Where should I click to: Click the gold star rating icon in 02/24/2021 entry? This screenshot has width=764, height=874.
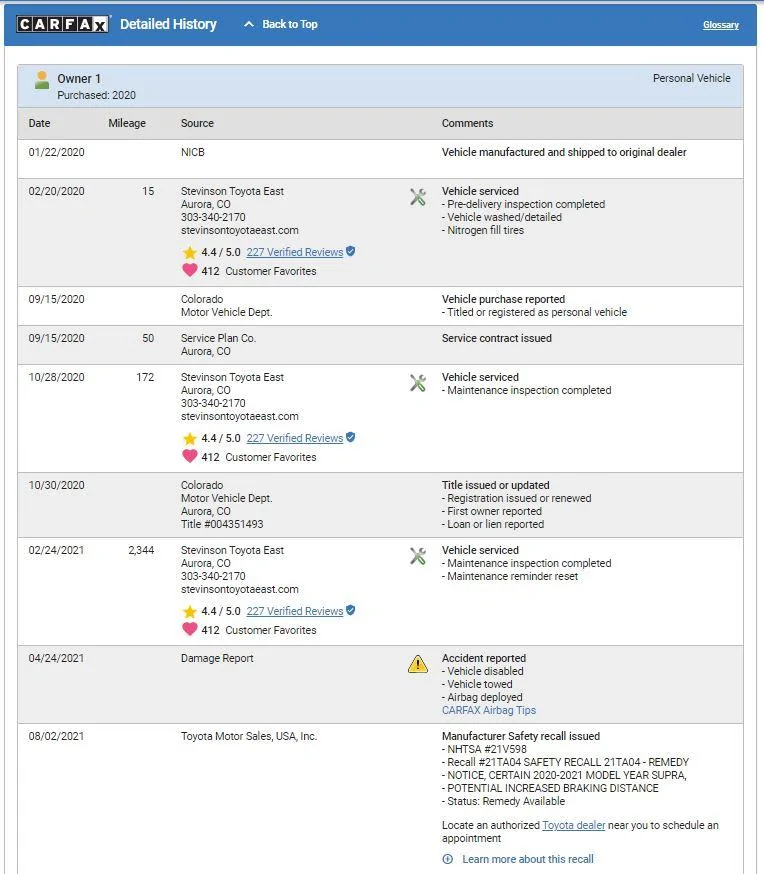coord(189,611)
